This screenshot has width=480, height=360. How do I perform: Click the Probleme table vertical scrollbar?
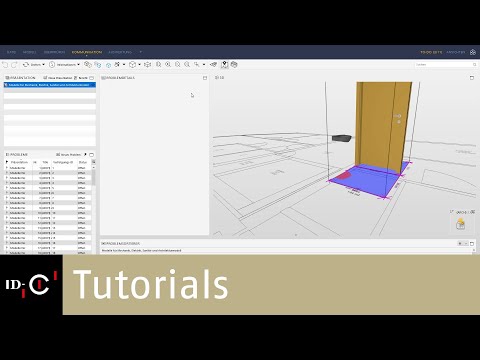(94, 177)
